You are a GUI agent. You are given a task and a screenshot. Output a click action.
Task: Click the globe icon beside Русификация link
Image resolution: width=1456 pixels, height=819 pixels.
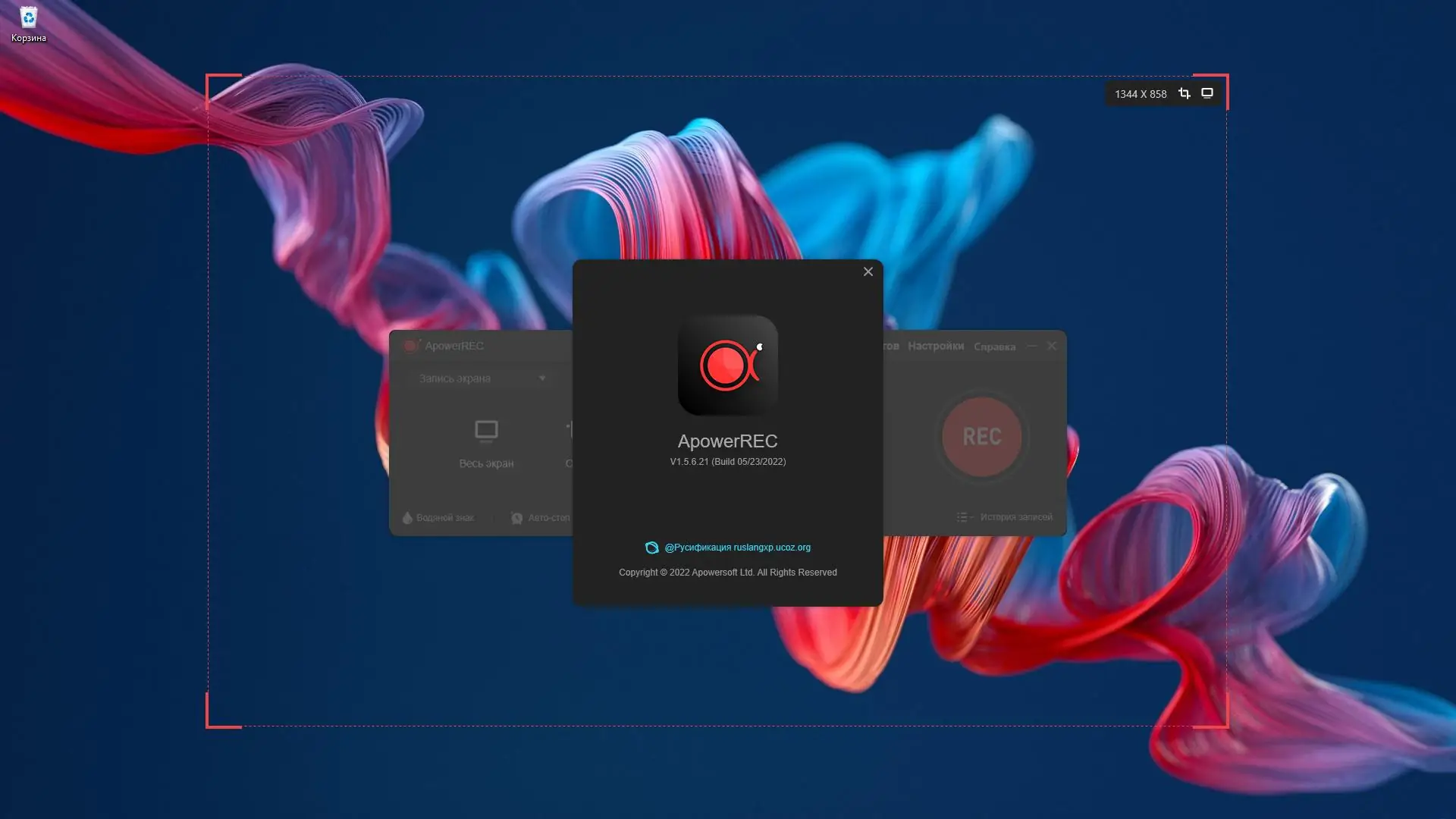point(651,548)
